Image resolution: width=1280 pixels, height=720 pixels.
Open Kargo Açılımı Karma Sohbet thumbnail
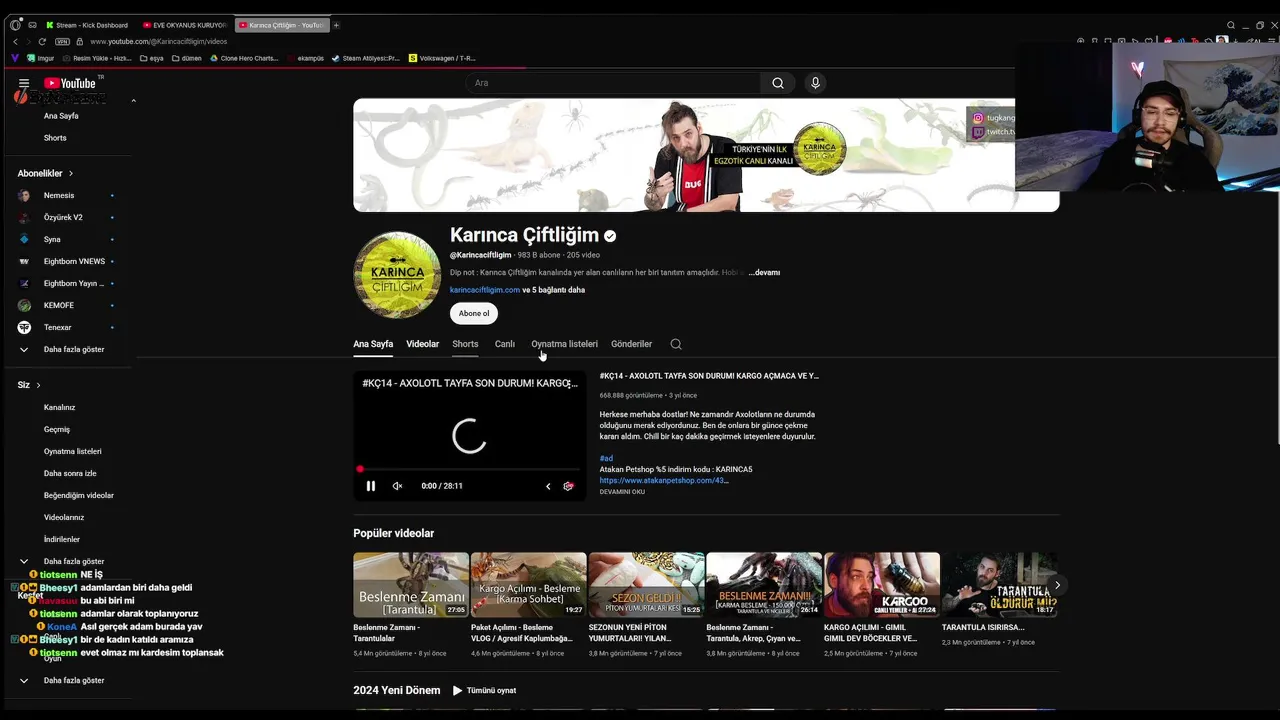click(529, 584)
